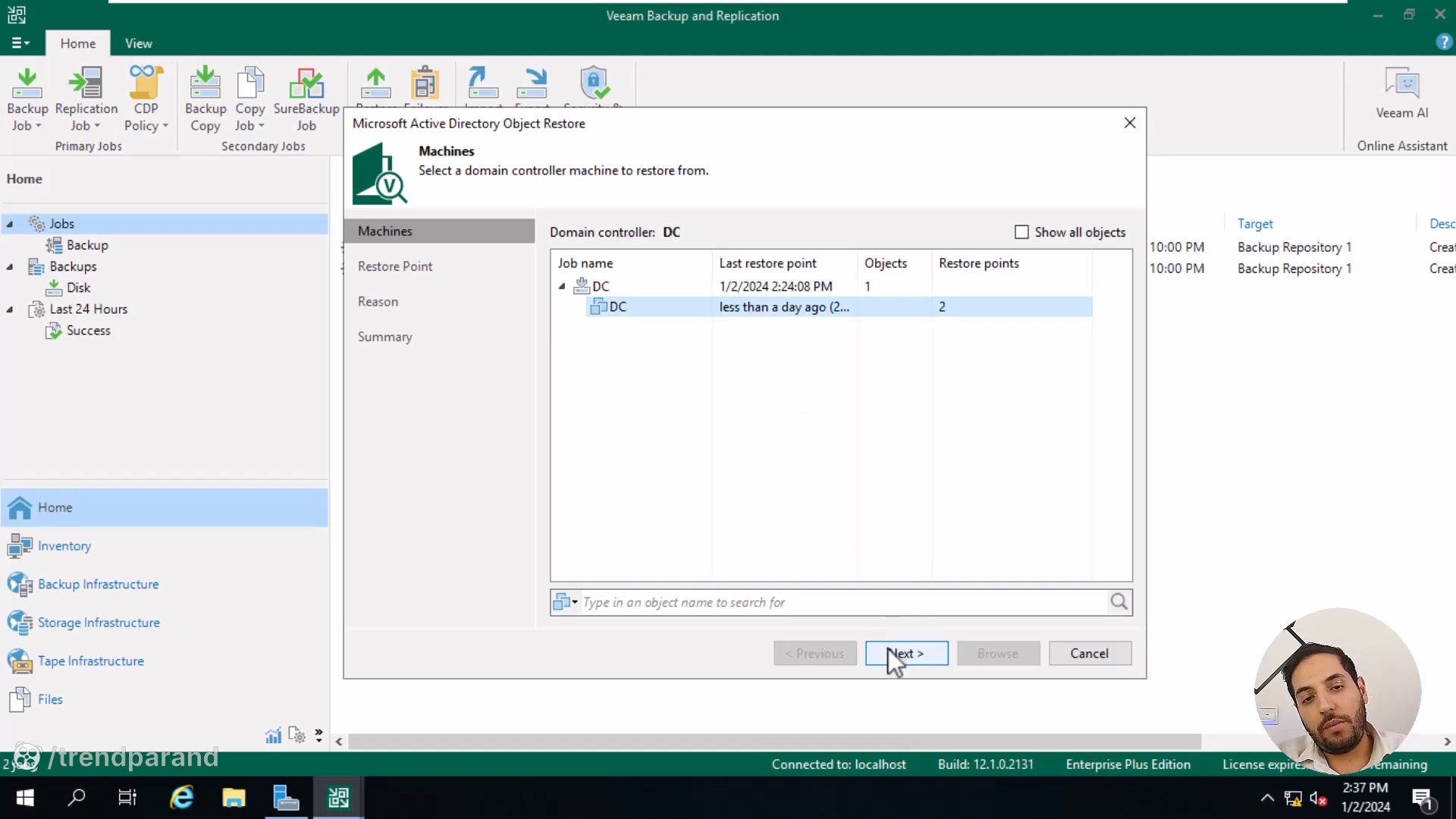
Task: Open Windows taskbar search
Action: pyautogui.click(x=77, y=798)
